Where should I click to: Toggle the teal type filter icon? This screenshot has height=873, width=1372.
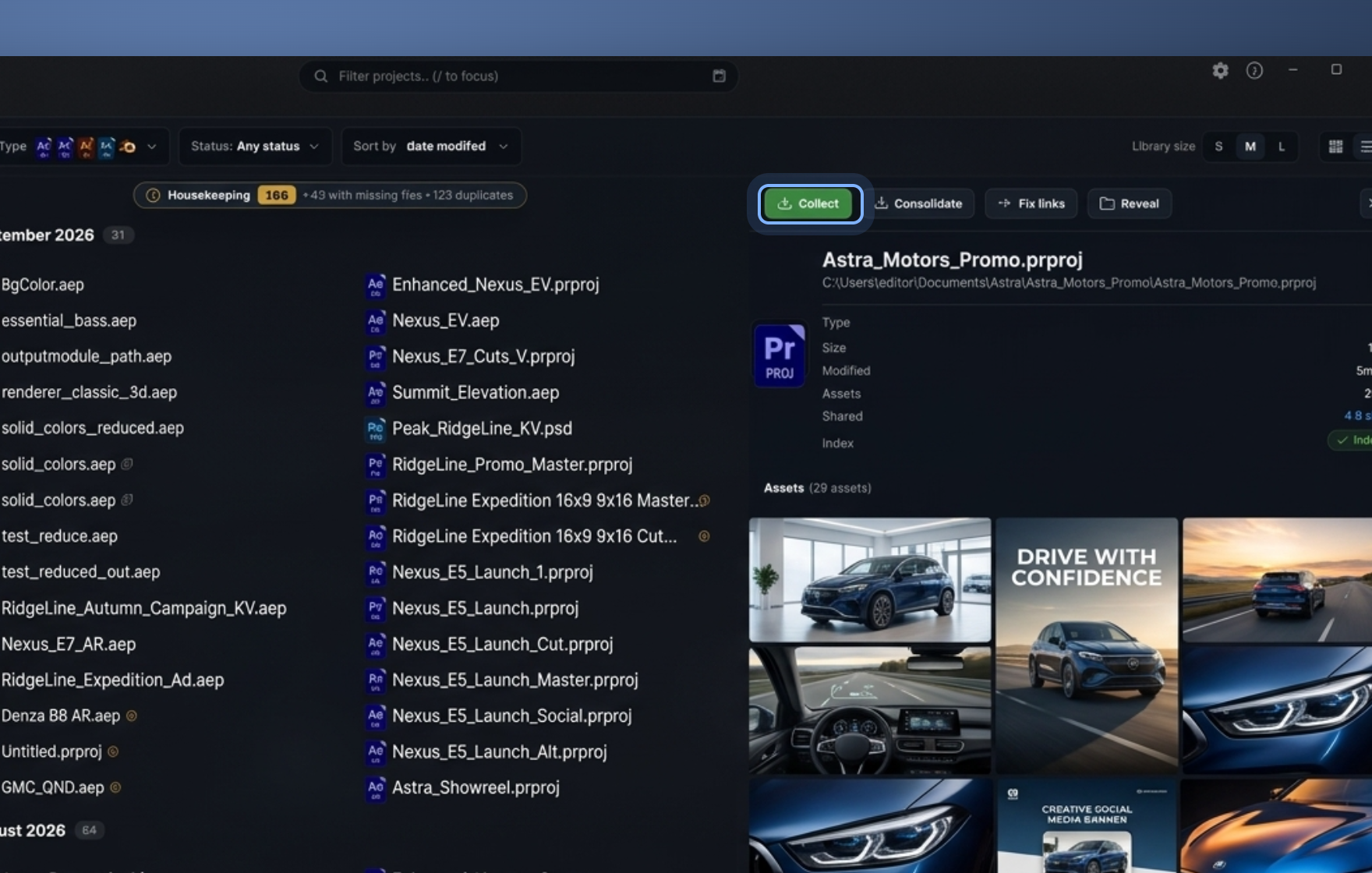(x=106, y=147)
